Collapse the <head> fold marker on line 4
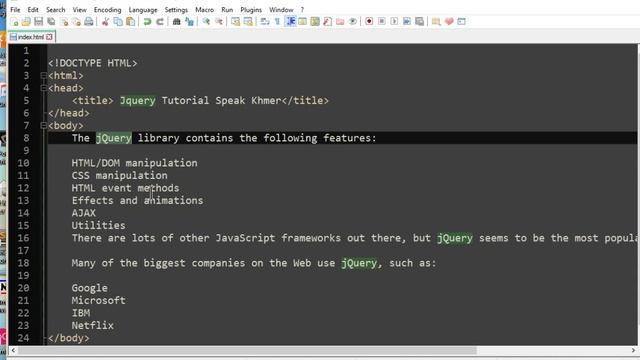Image resolution: width=640 pixels, height=360 pixels. pos(43,88)
